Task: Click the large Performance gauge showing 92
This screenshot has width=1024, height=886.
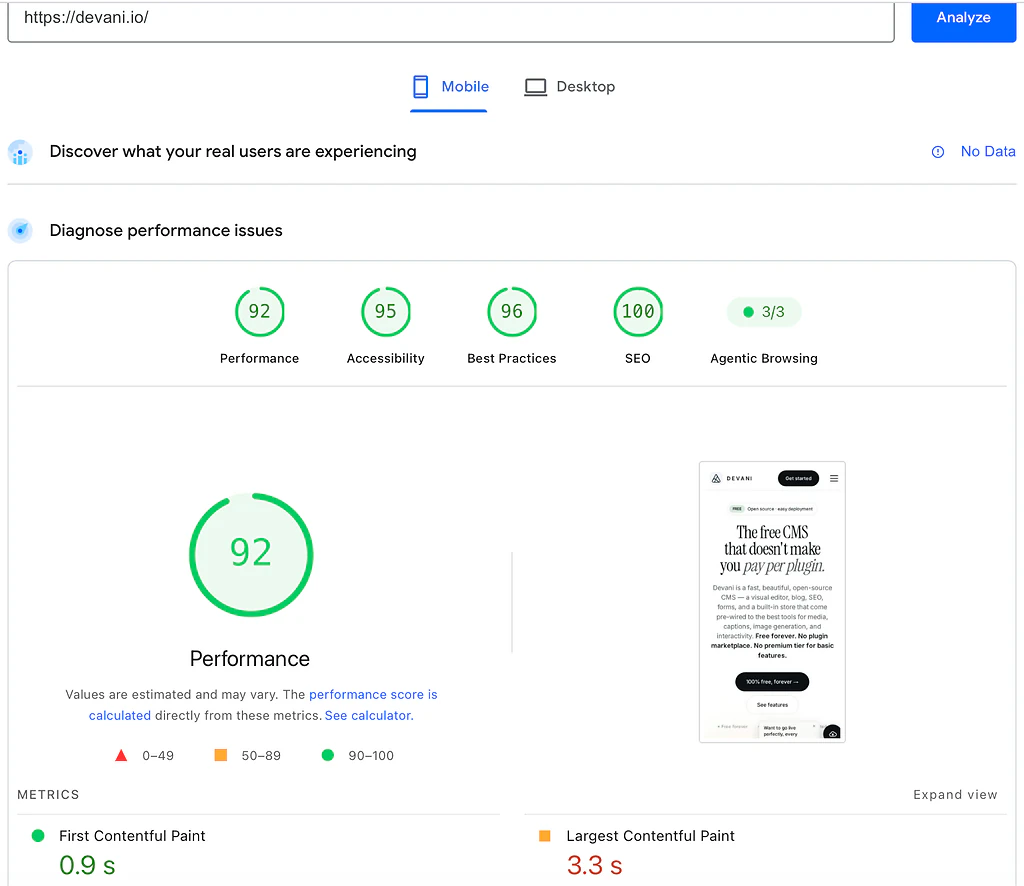Action: (251, 554)
